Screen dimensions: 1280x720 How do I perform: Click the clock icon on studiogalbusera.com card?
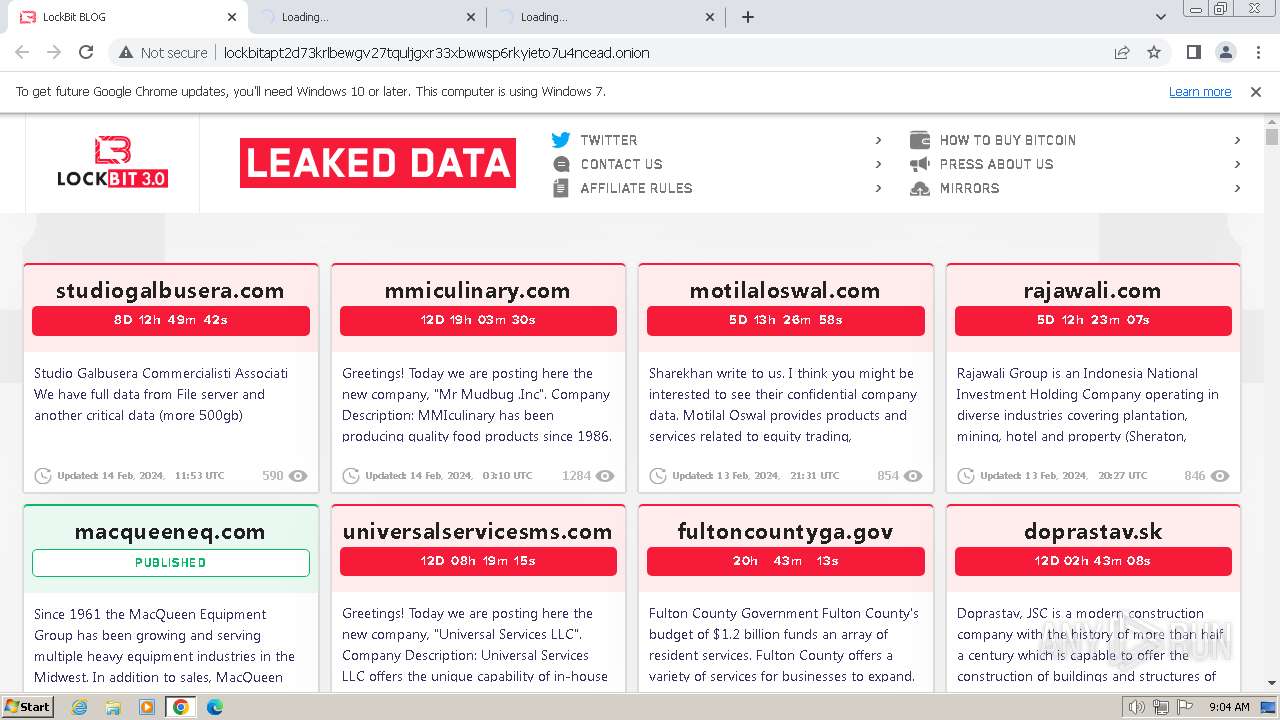click(x=43, y=476)
